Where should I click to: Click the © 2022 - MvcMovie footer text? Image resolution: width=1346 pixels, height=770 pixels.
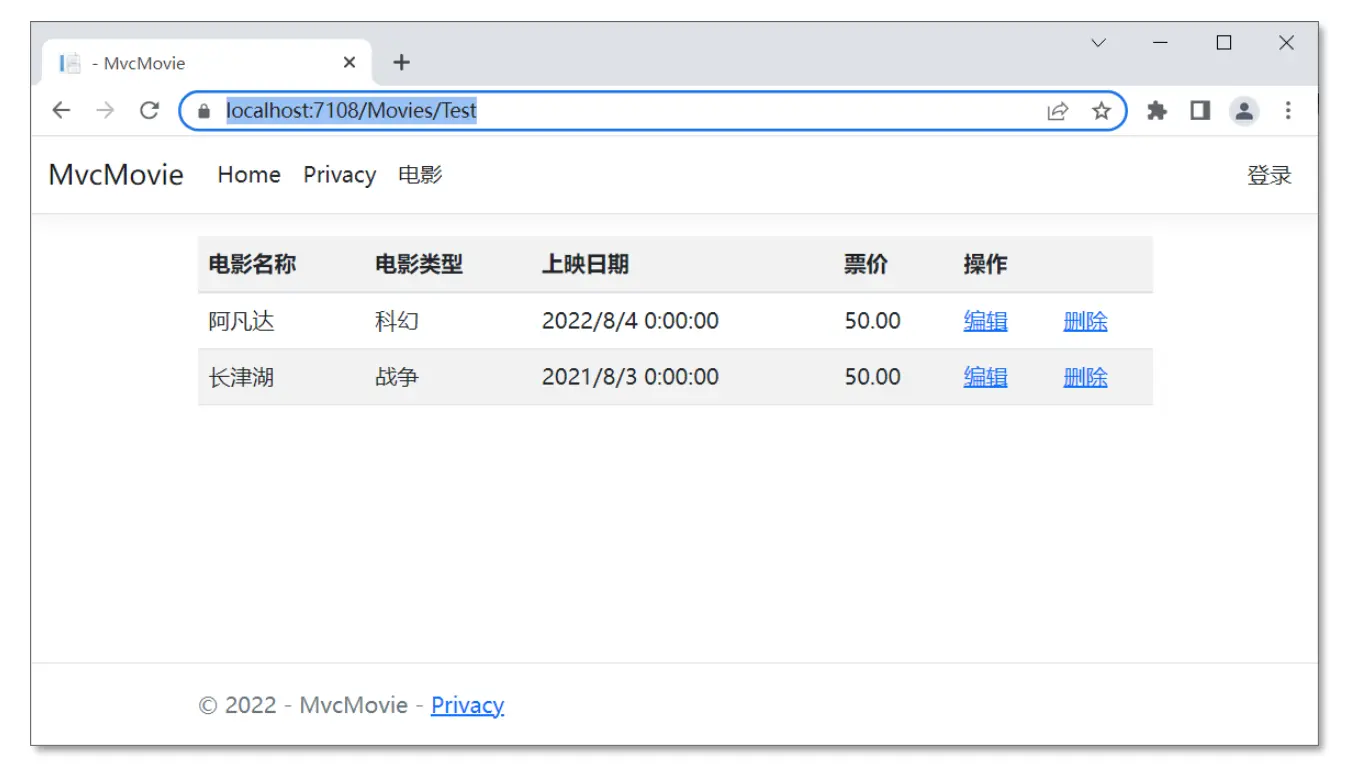[303, 705]
